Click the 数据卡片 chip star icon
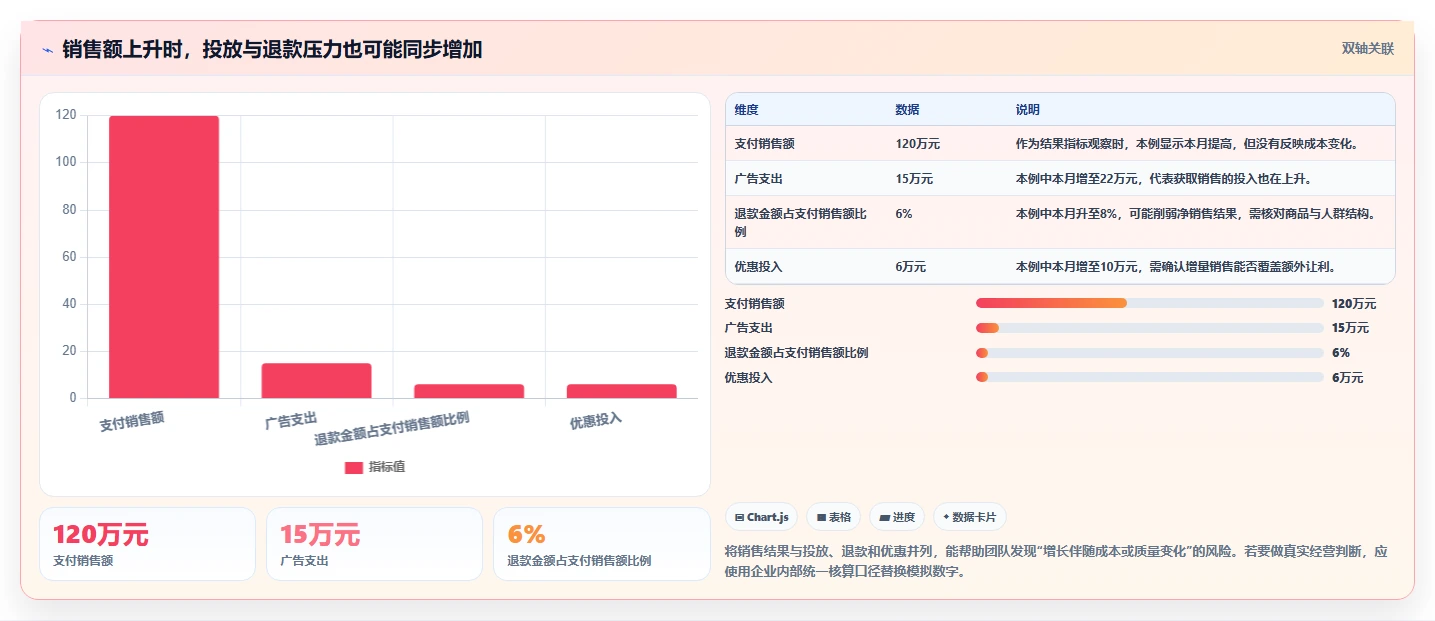 946,517
